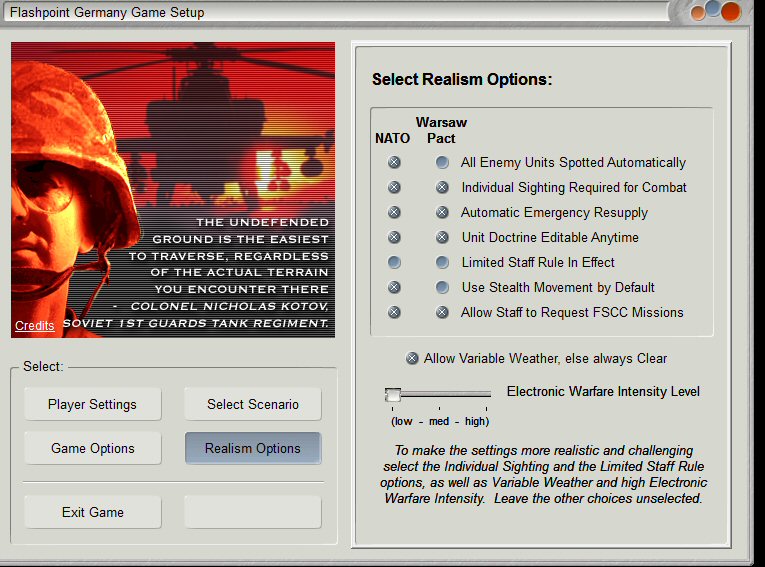The height and width of the screenshot is (567, 765).
Task: Toggle NATO Individual Sighting Required for Combat
Action: 394,187
